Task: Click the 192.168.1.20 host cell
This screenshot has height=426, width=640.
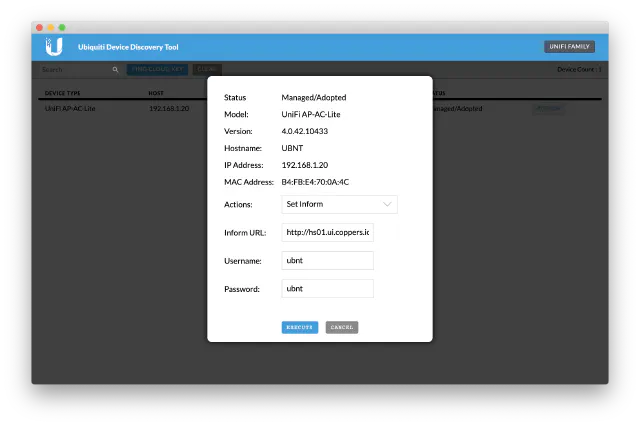Action: 168,108
